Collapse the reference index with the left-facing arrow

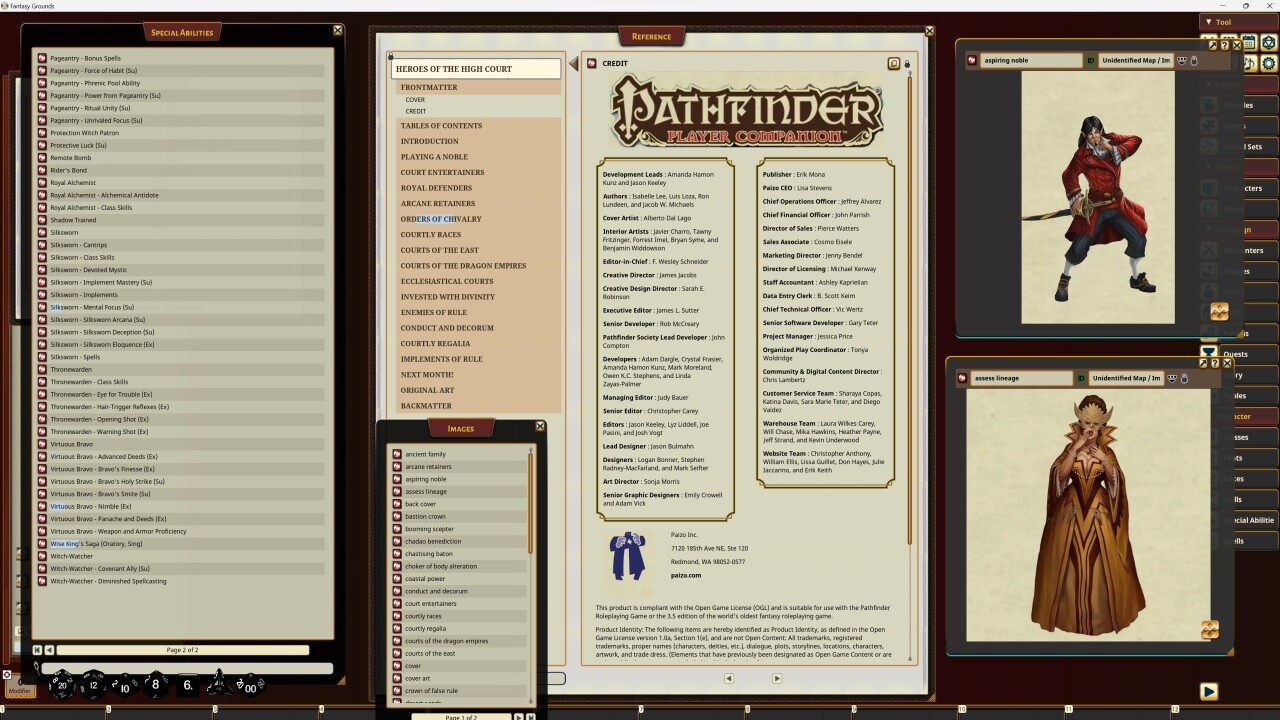pyautogui.click(x=573, y=61)
